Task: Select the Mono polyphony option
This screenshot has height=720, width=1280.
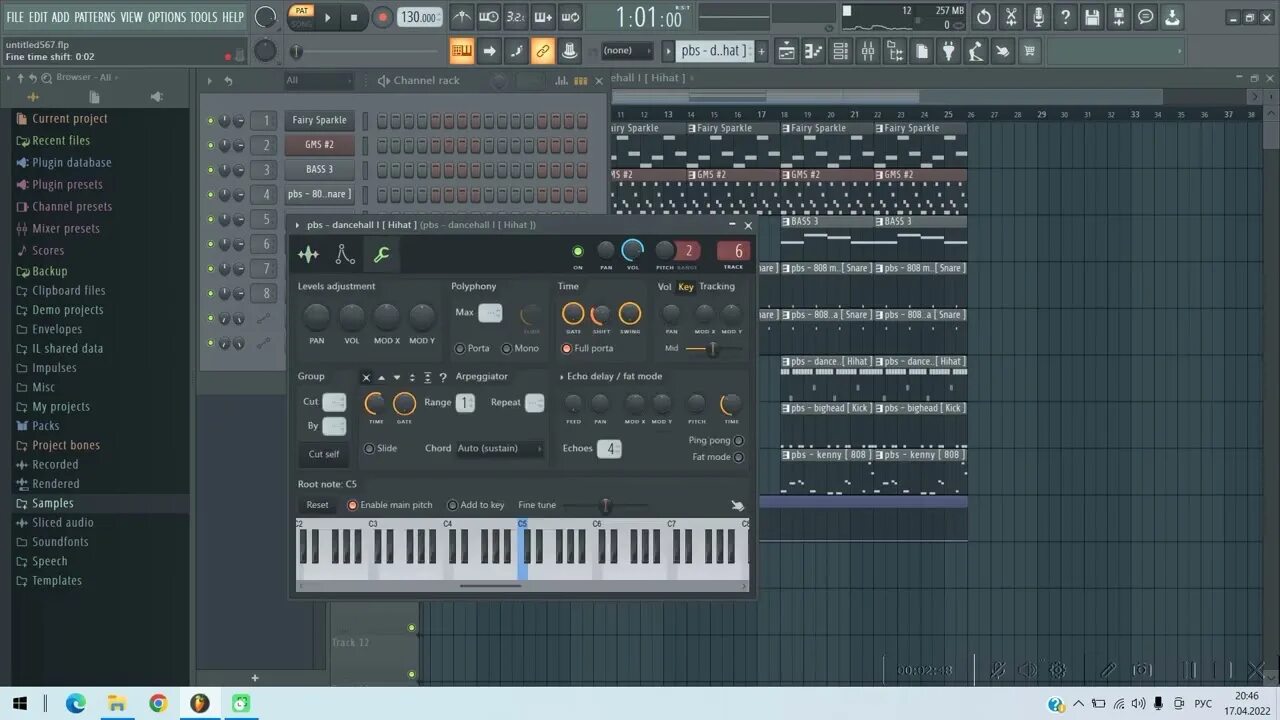Action: coord(520,348)
